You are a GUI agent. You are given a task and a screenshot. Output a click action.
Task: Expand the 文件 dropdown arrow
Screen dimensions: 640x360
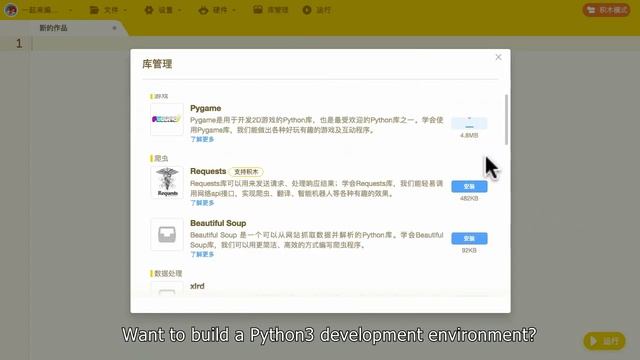click(x=125, y=10)
